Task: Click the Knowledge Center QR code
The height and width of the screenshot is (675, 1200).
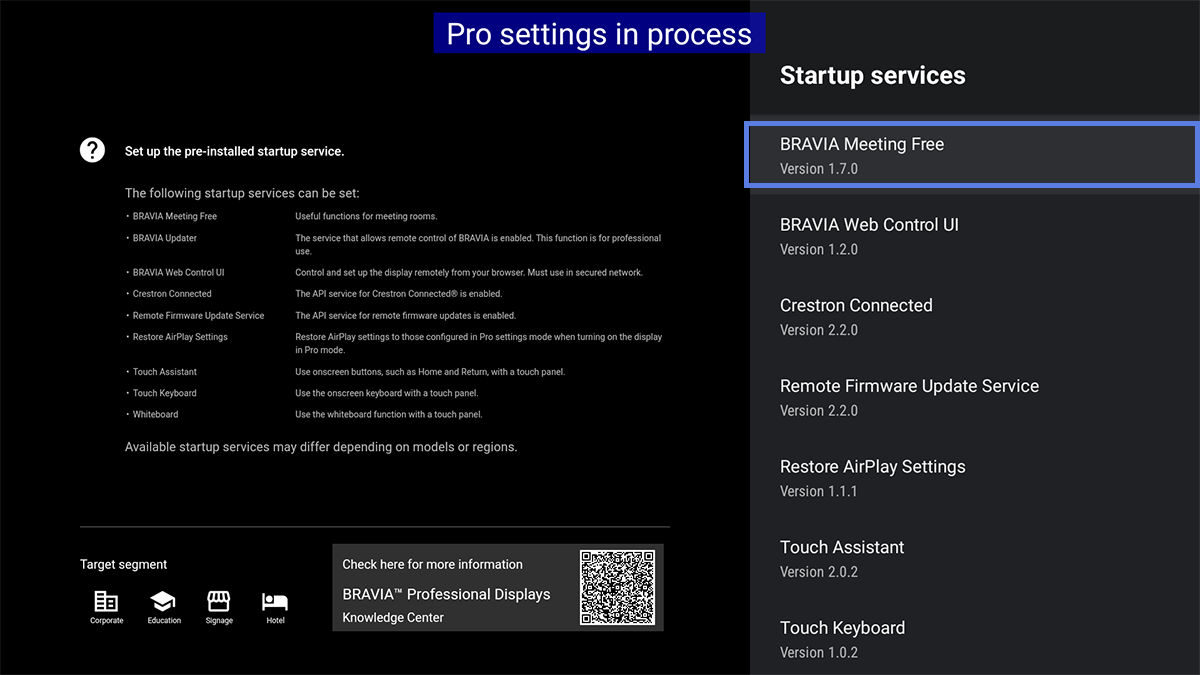Action: tap(617, 587)
